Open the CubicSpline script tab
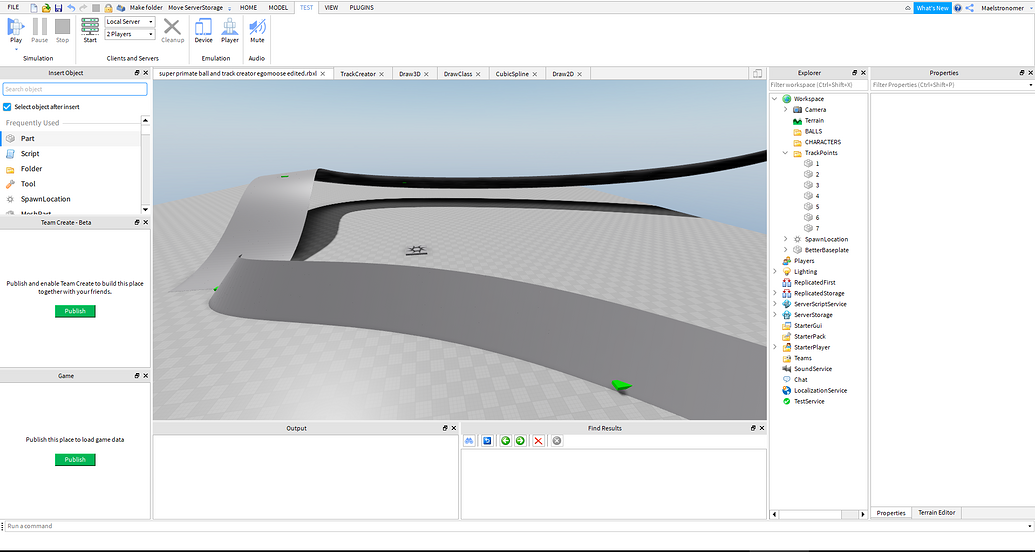The width and height of the screenshot is (1035, 552). pos(512,74)
